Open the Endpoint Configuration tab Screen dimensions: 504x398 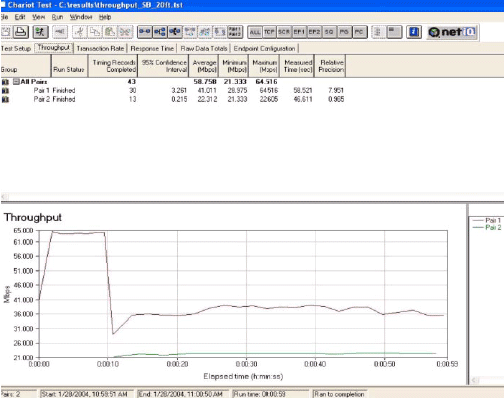264,49
